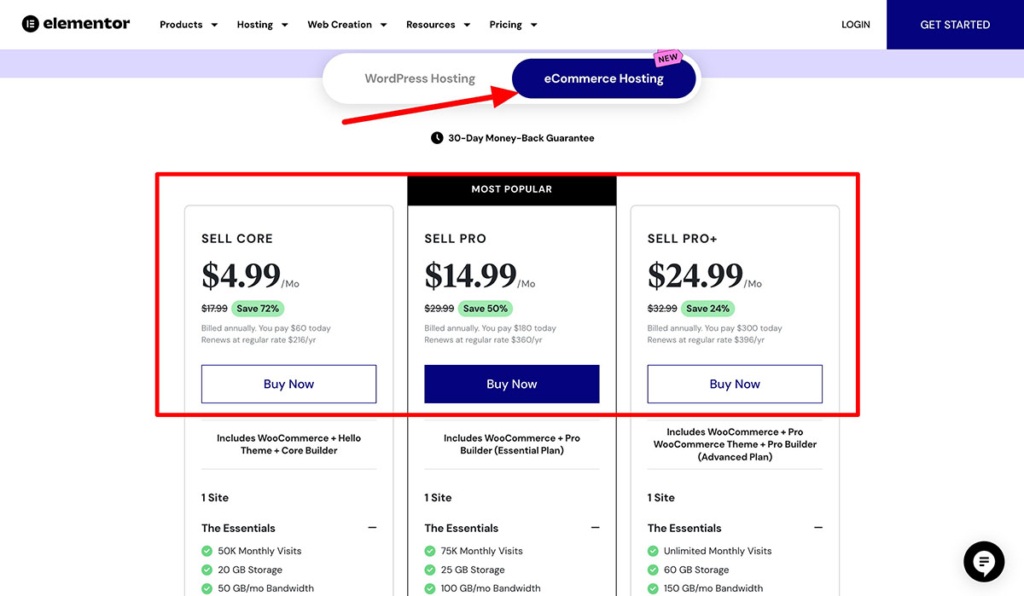Open the chat support bubble icon
This screenshot has width=1024, height=596.
click(983, 562)
